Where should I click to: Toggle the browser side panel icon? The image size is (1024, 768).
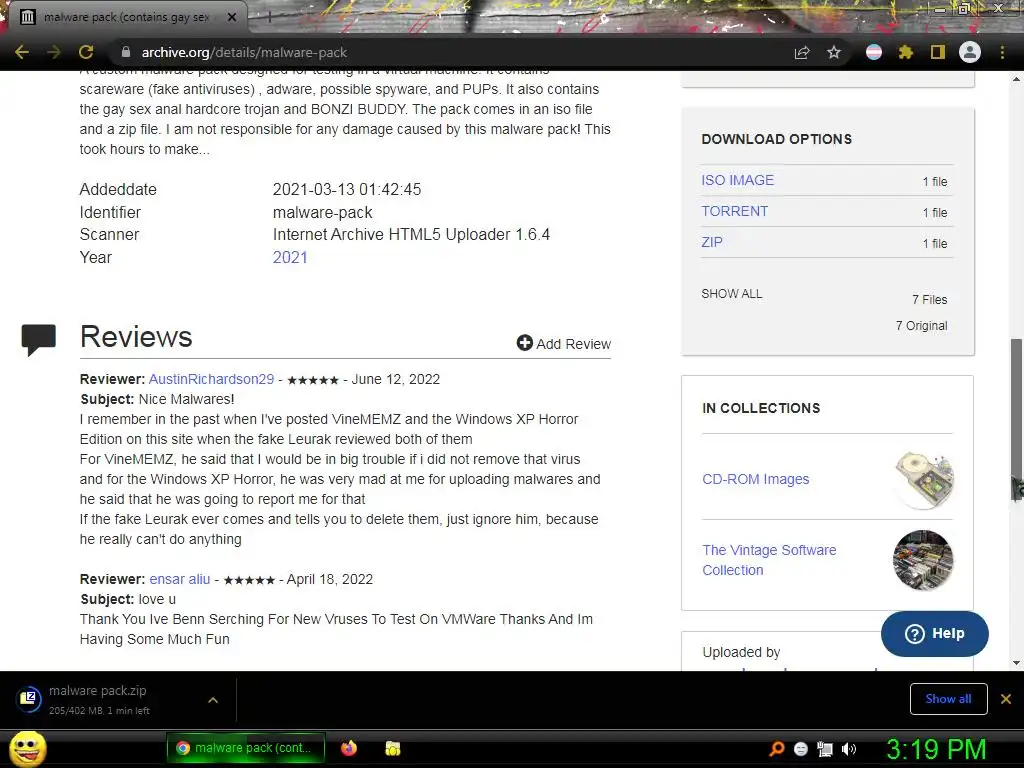pos(938,52)
